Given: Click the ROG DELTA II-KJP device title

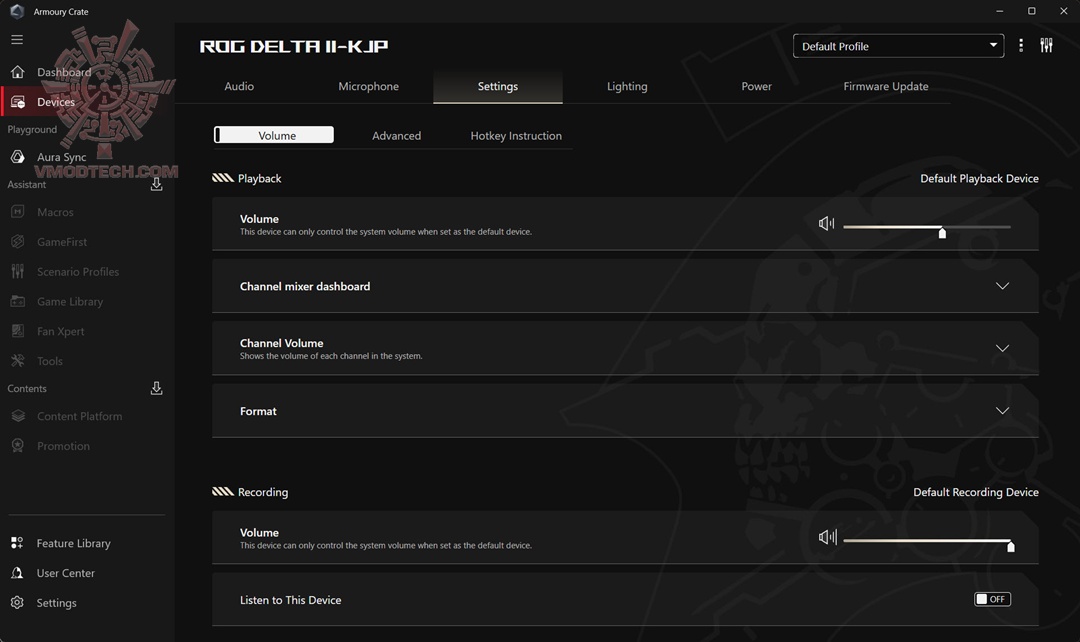Looking at the screenshot, I should 294,46.
